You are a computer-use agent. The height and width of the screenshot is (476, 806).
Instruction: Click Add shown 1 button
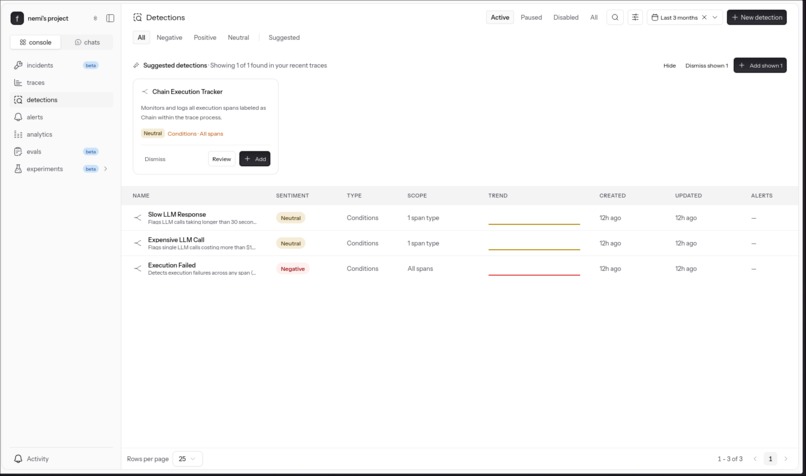click(x=760, y=65)
